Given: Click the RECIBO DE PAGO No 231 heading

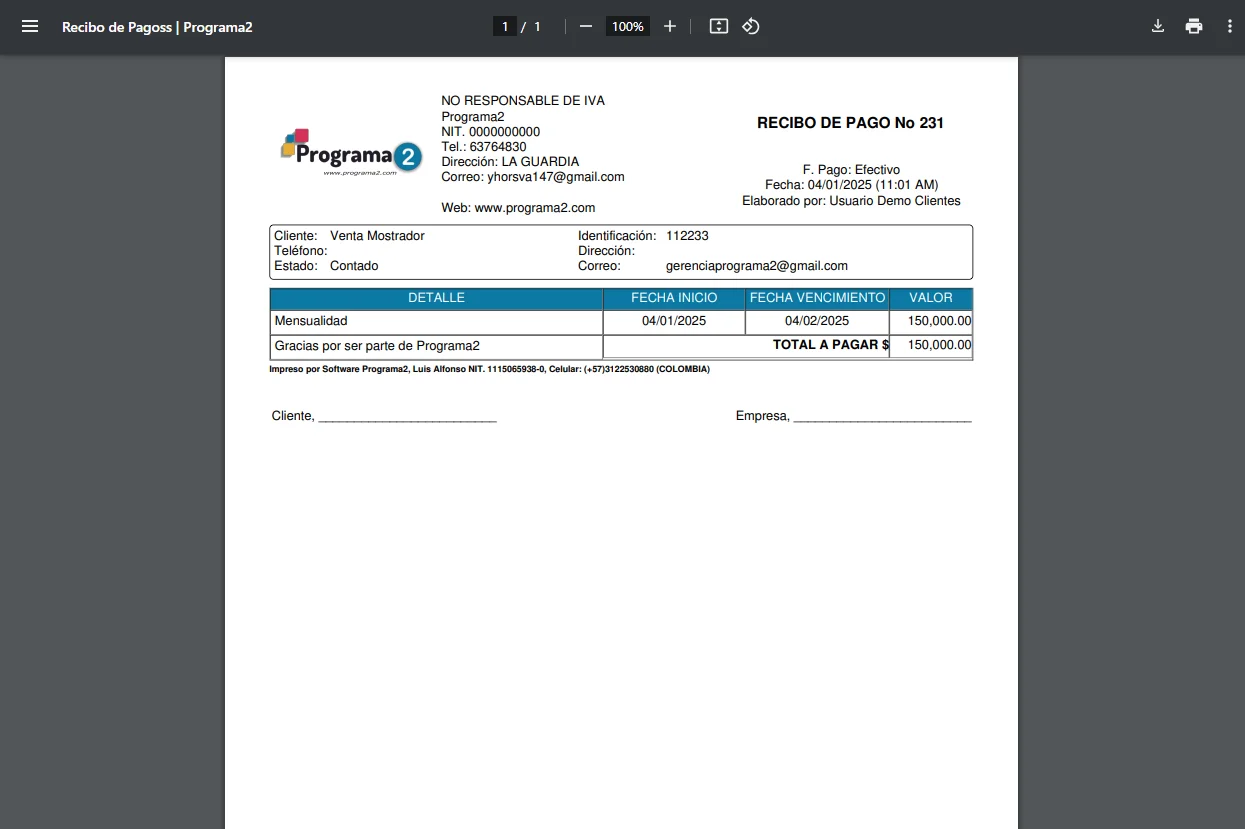Looking at the screenshot, I should pyautogui.click(x=850, y=123).
